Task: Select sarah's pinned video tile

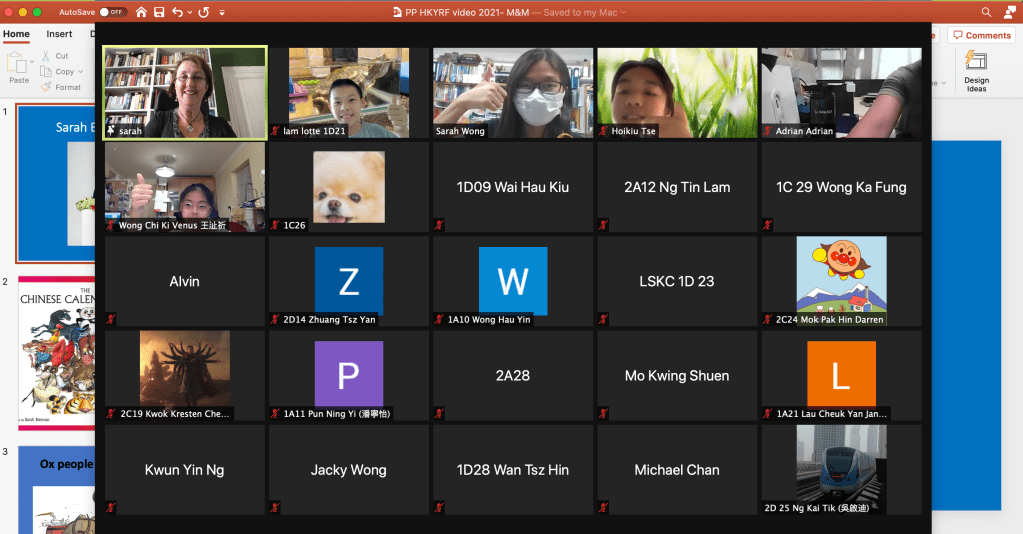Action: pos(185,92)
